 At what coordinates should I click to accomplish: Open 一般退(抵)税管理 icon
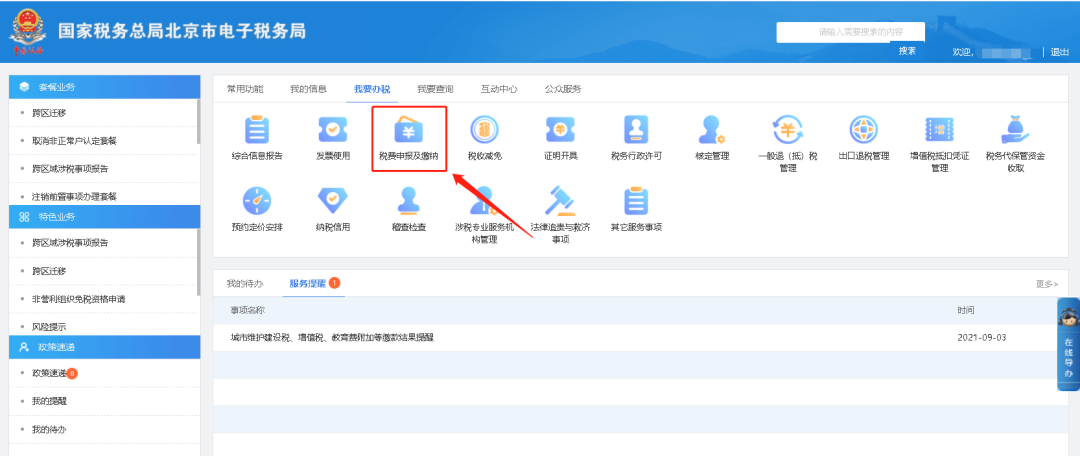tap(787, 129)
